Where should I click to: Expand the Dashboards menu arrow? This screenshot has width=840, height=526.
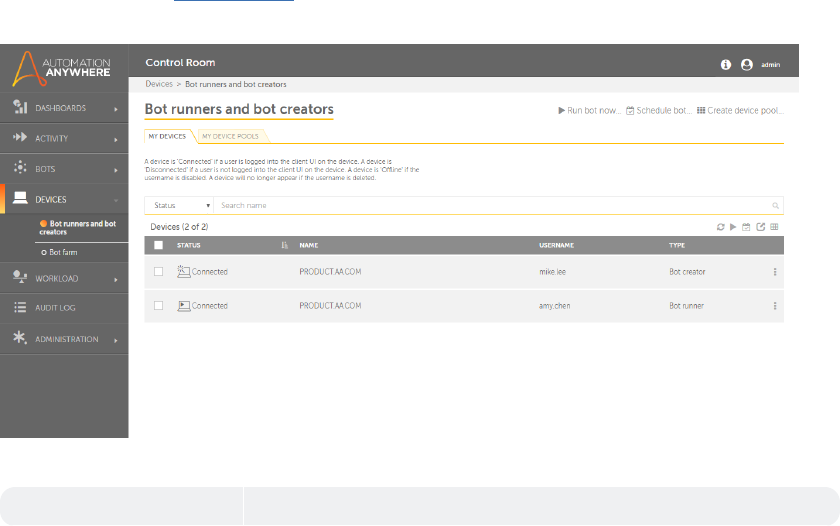(116, 109)
